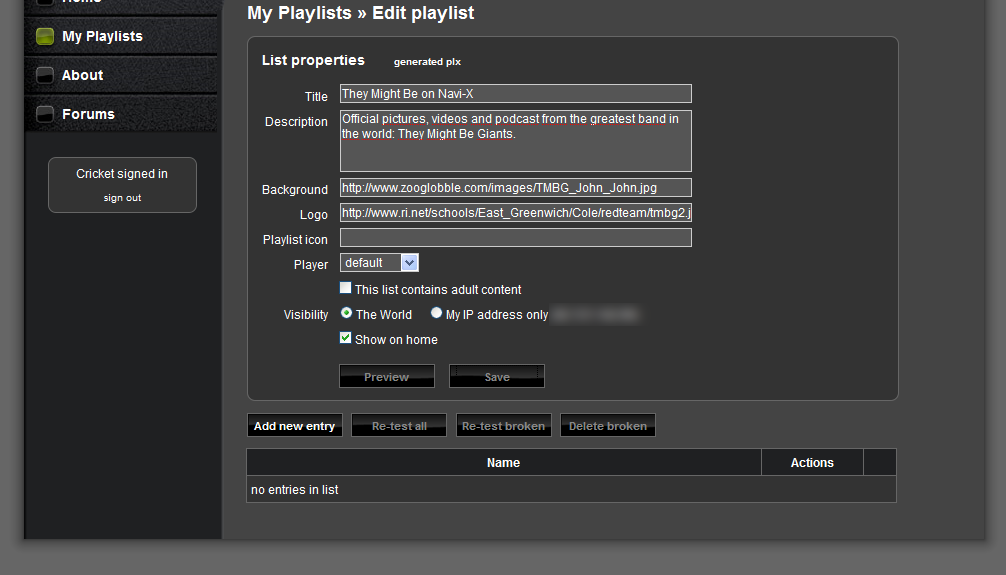The height and width of the screenshot is (575, 1006).
Task: Open the generated plx link
Action: tap(427, 62)
